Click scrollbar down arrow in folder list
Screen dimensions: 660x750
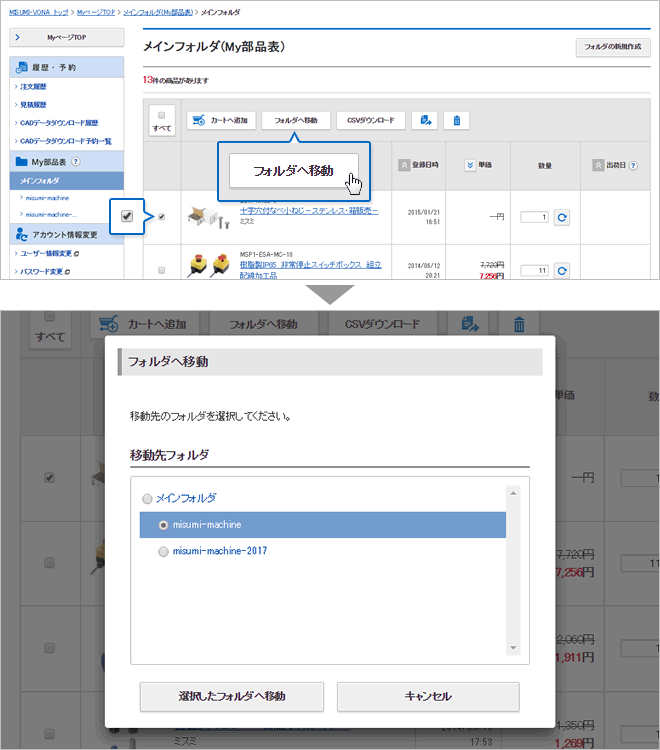[x=513, y=646]
